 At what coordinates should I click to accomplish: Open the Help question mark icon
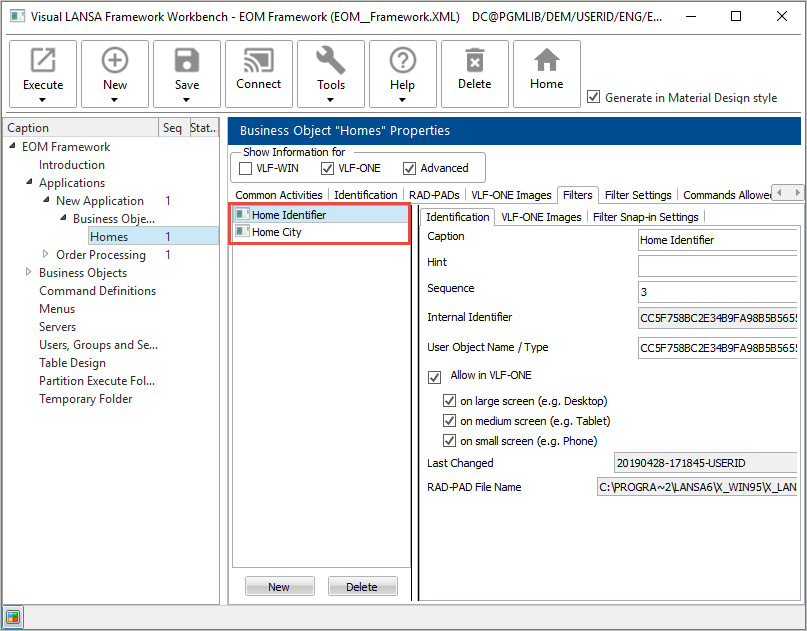tap(403, 62)
